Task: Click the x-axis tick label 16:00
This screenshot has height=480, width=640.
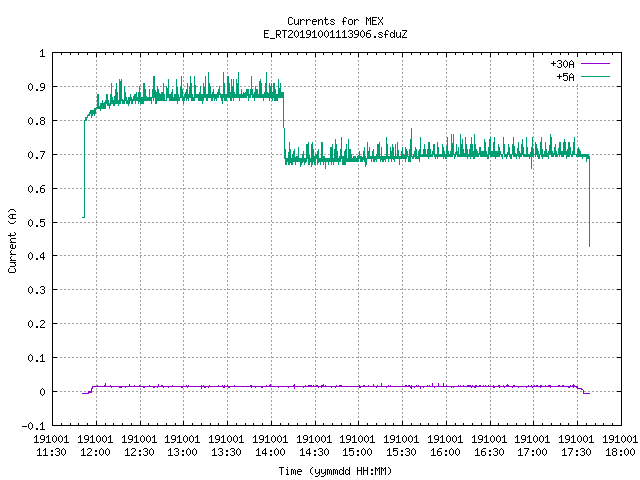Action: pos(445,452)
